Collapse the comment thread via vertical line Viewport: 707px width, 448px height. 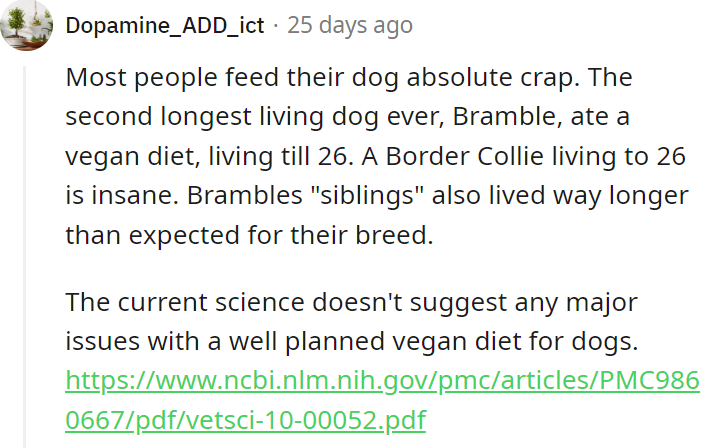pyautogui.click(x=25, y=257)
